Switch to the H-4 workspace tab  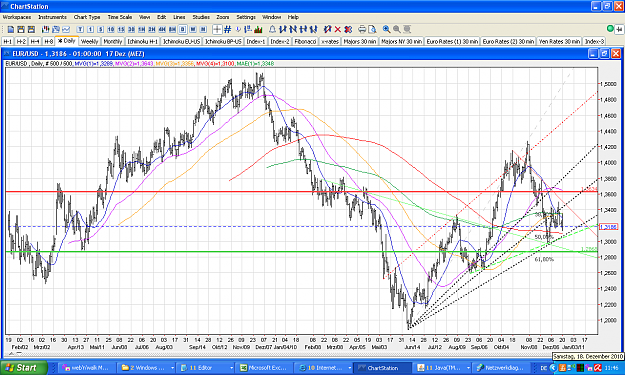click(x=35, y=41)
